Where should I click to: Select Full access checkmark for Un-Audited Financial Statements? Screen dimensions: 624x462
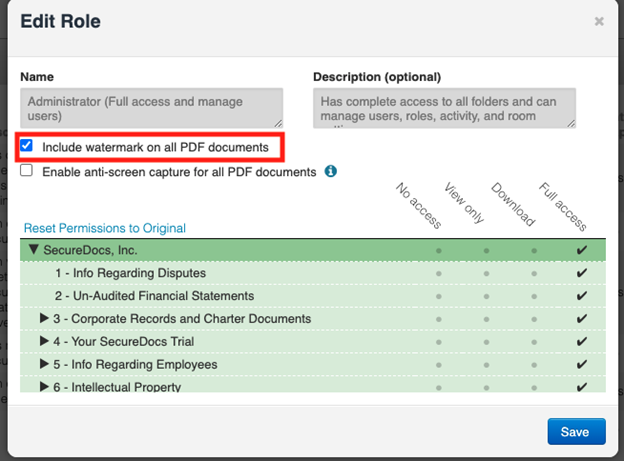pyautogui.click(x=581, y=296)
